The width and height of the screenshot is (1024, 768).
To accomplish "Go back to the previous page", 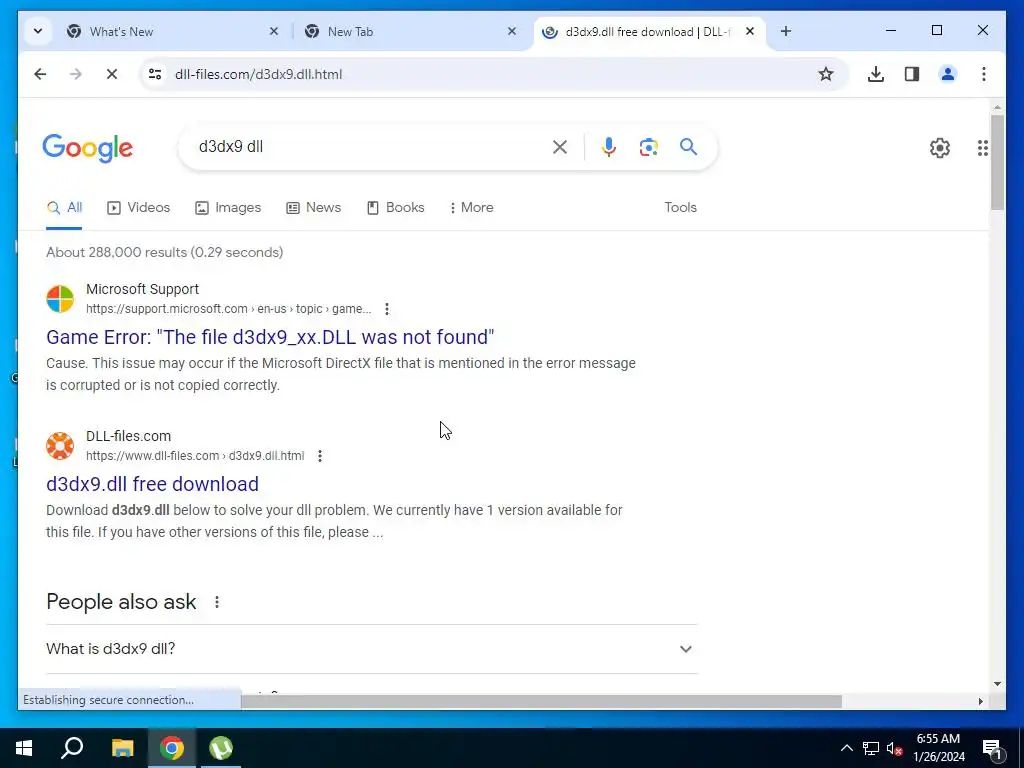I will pos(40,74).
